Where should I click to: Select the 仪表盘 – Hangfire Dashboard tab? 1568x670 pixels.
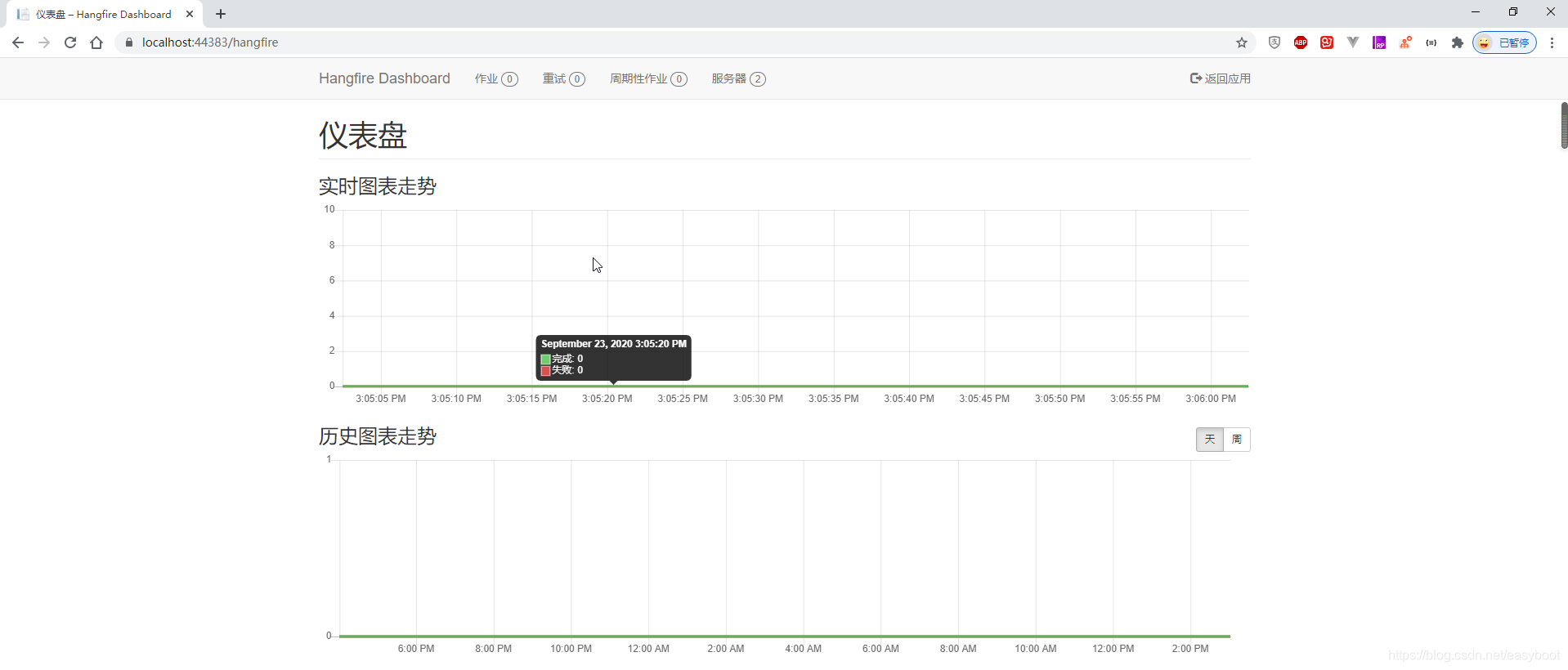tap(104, 14)
